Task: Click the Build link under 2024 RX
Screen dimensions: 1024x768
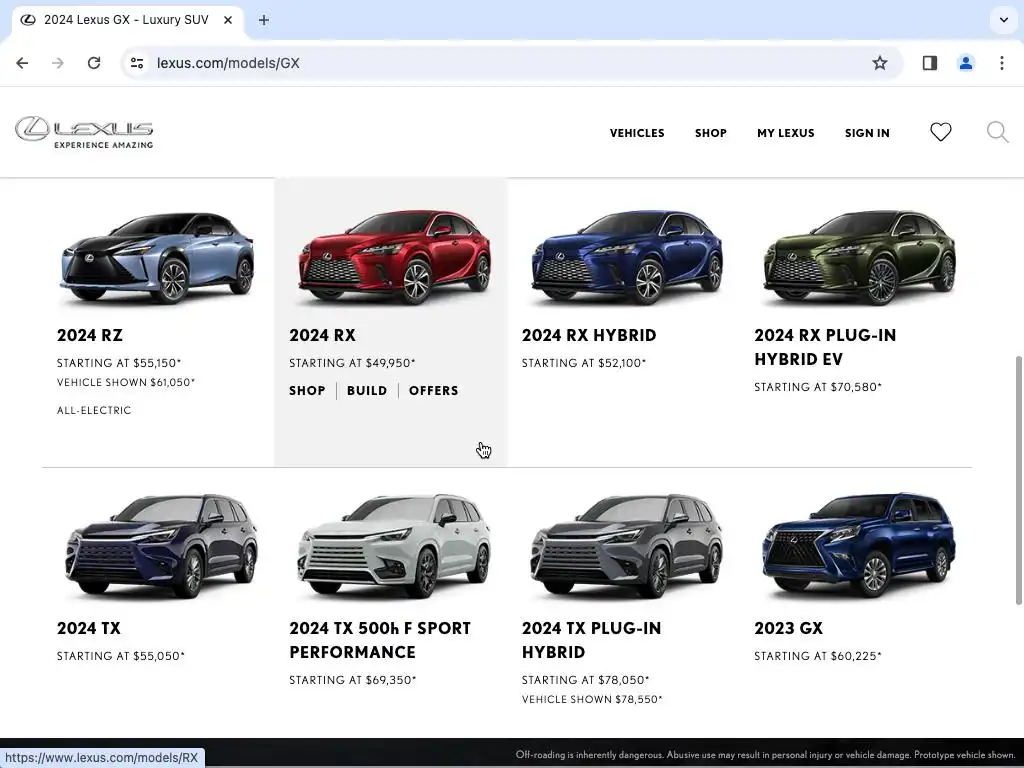Action: pyautogui.click(x=367, y=391)
